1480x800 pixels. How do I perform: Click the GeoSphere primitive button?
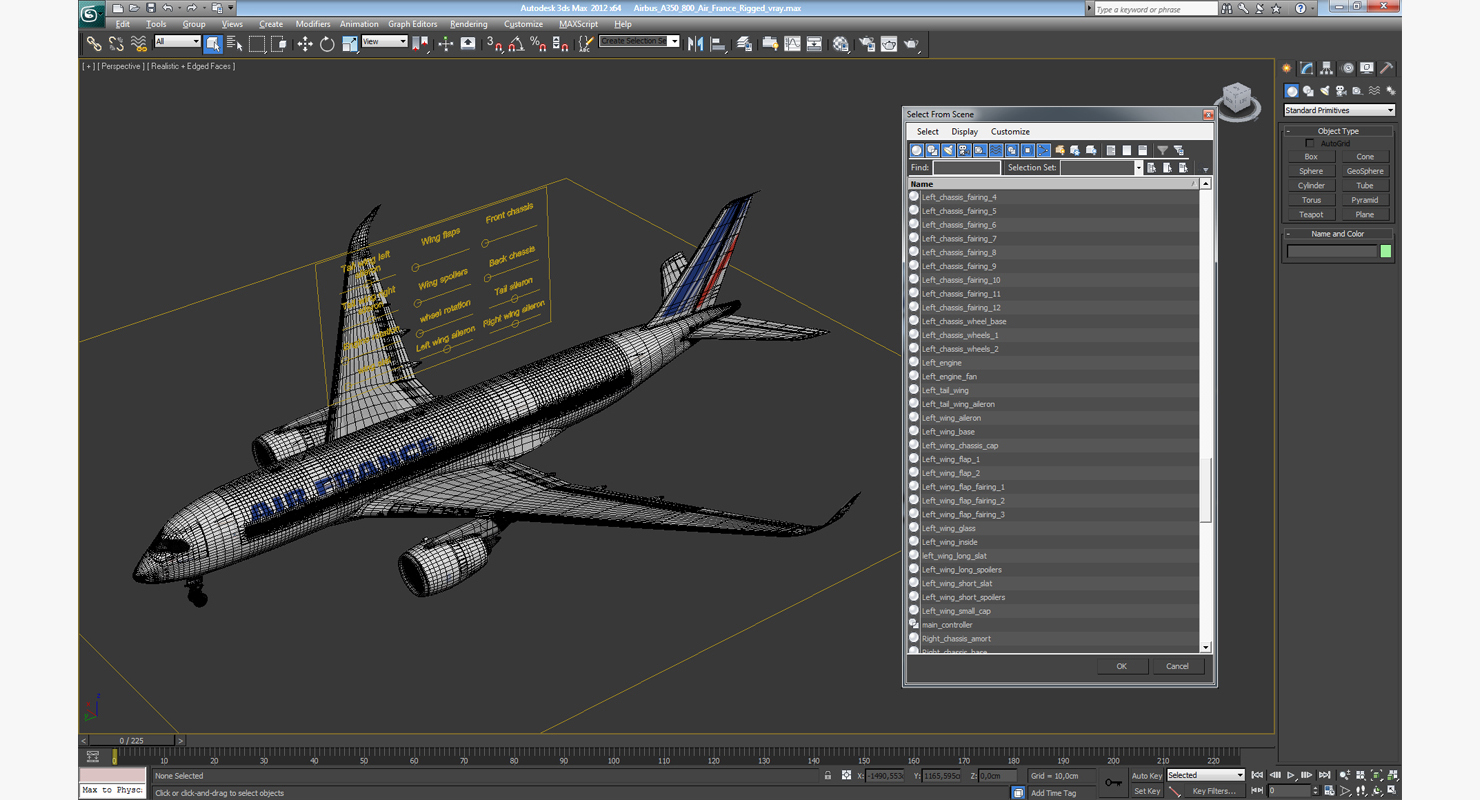point(1365,171)
